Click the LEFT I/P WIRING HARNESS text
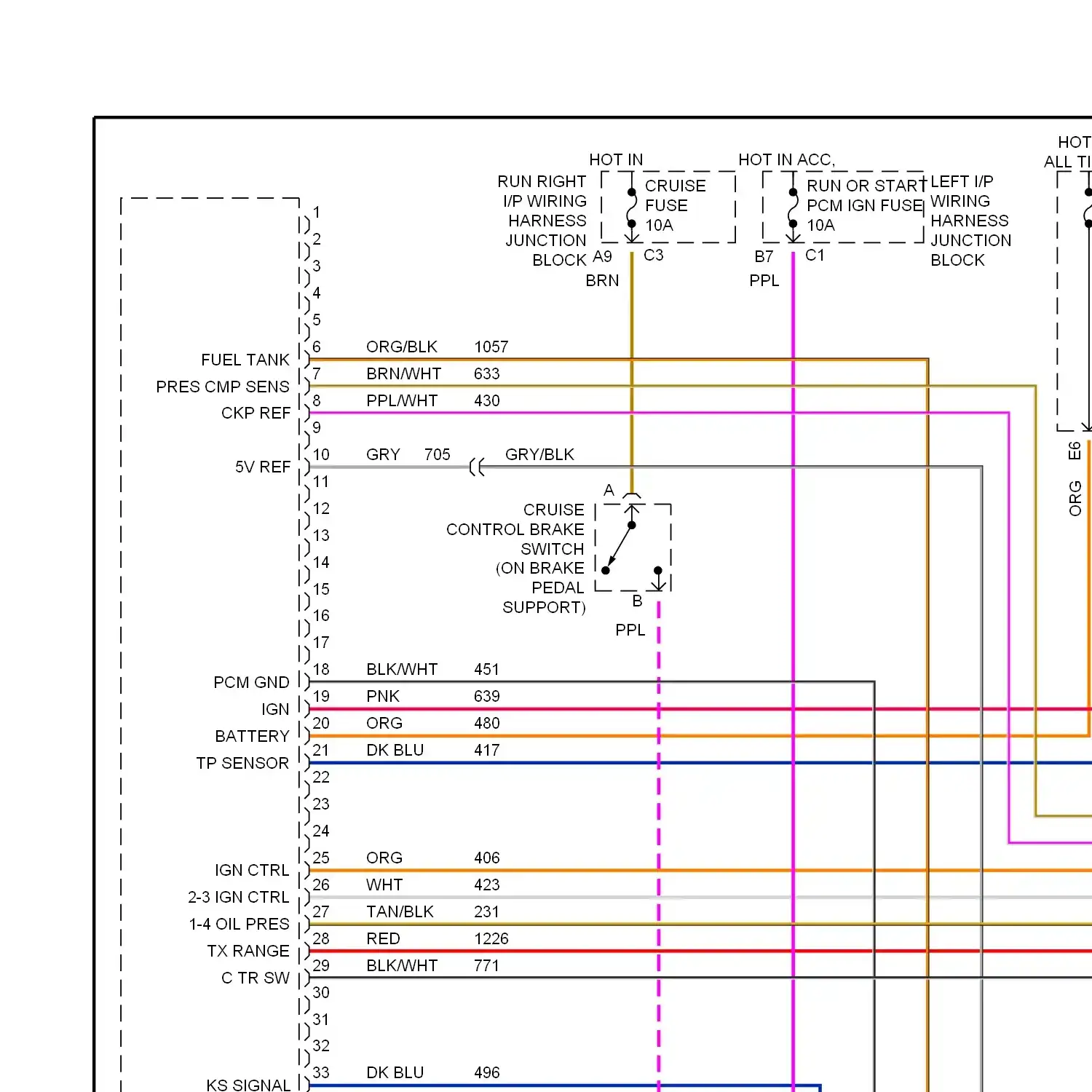The height and width of the screenshot is (1092, 1092). click(970, 201)
